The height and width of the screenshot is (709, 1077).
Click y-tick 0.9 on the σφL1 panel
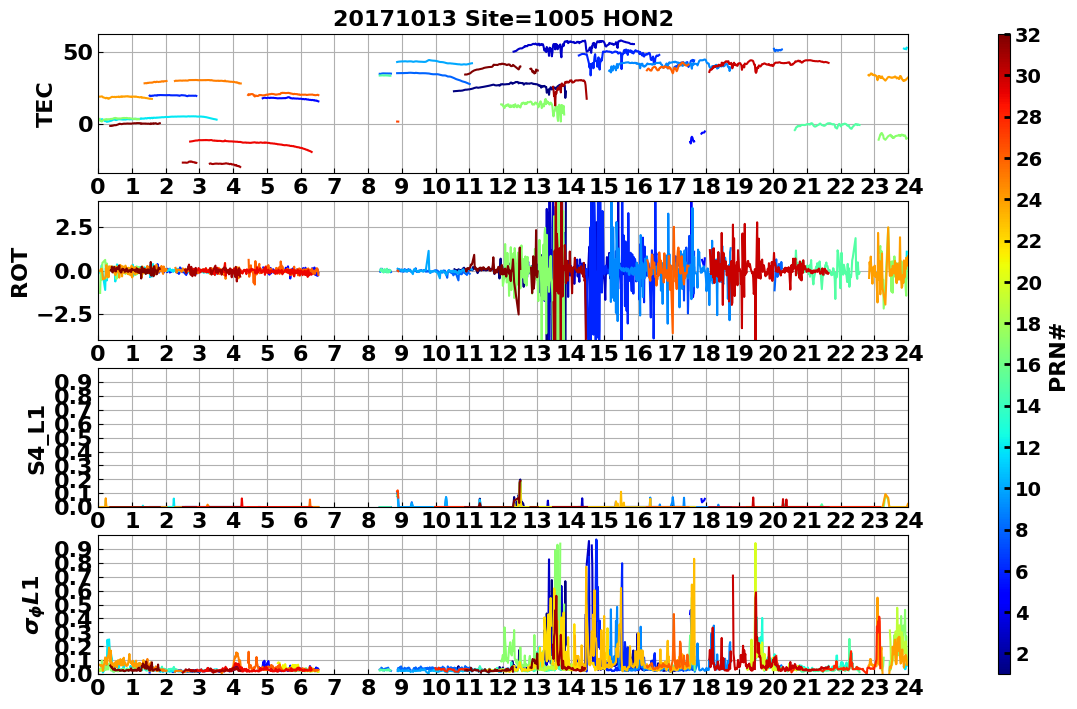[75, 550]
